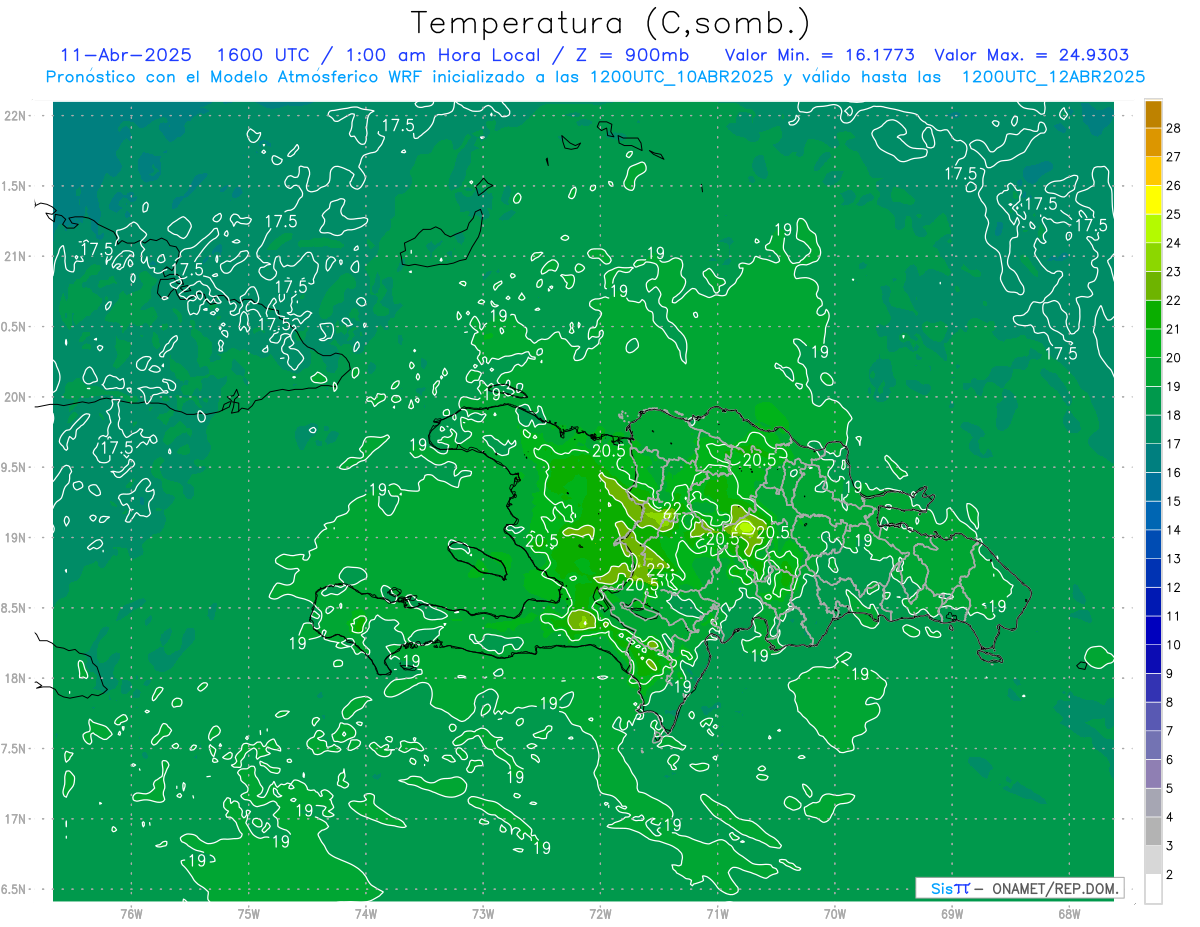Pick the legend swatch between 11 and 12
The height and width of the screenshot is (927, 1200).
pos(1153,601)
